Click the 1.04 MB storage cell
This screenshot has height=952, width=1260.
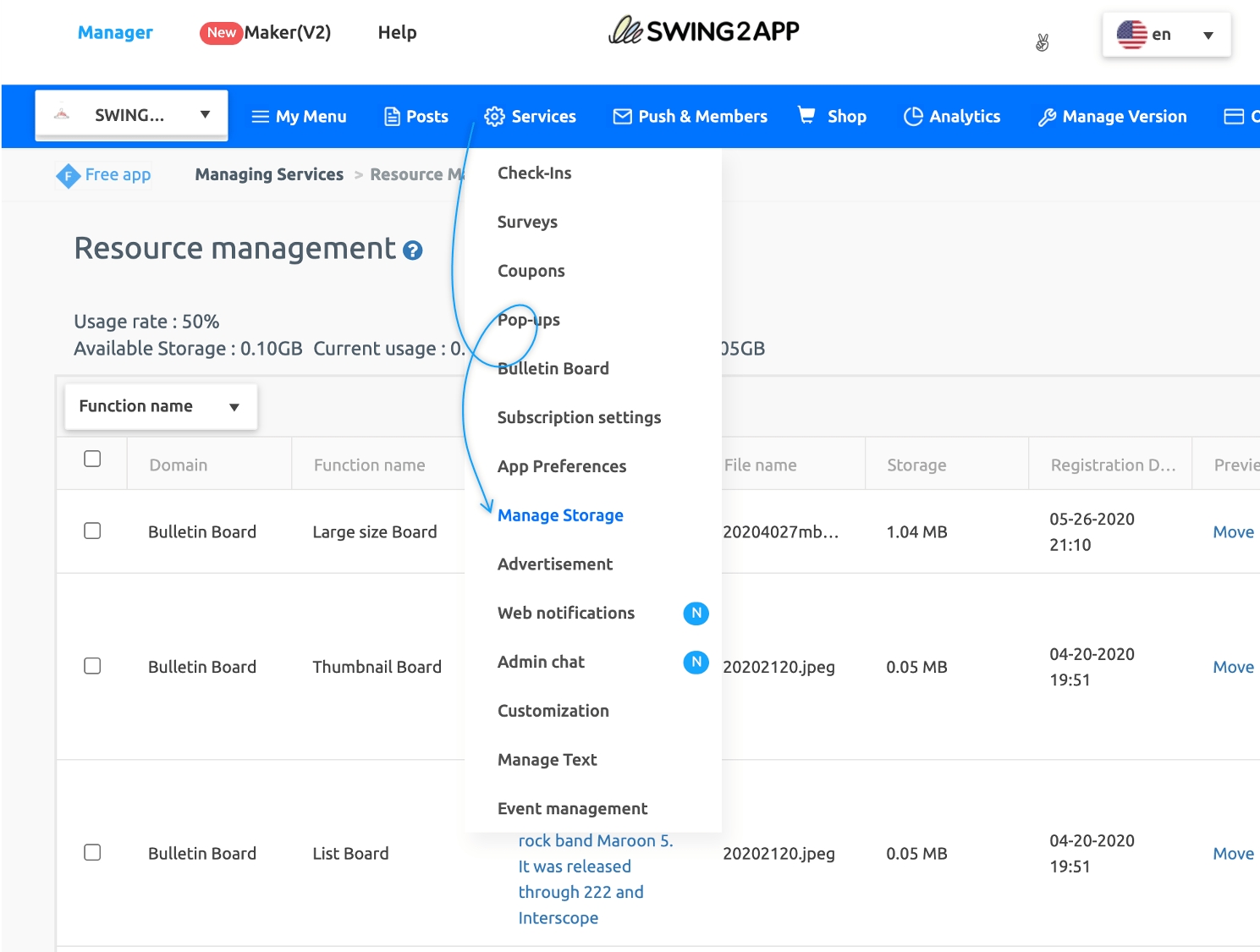(916, 532)
